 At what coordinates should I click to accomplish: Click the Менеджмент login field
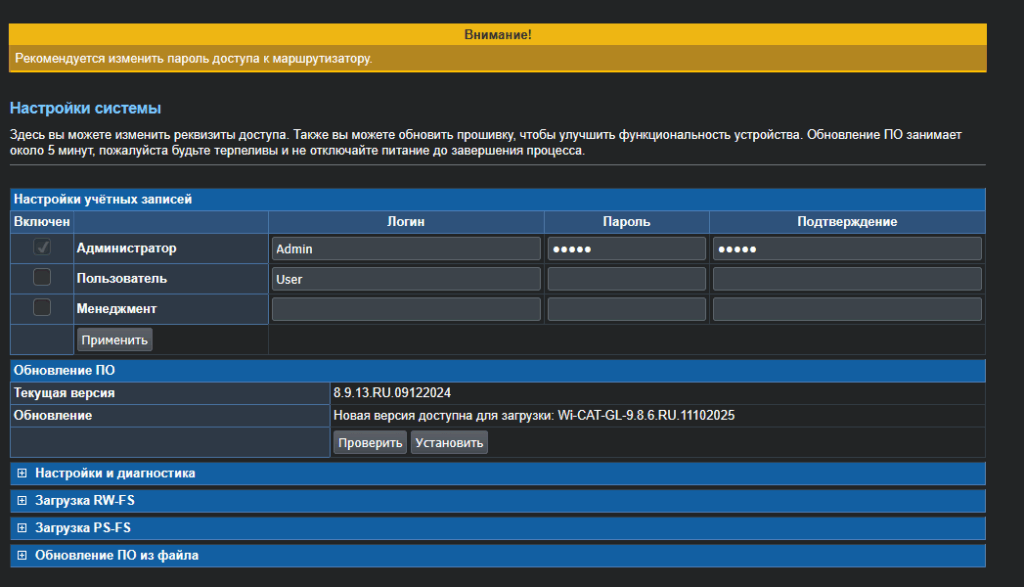click(x=405, y=309)
